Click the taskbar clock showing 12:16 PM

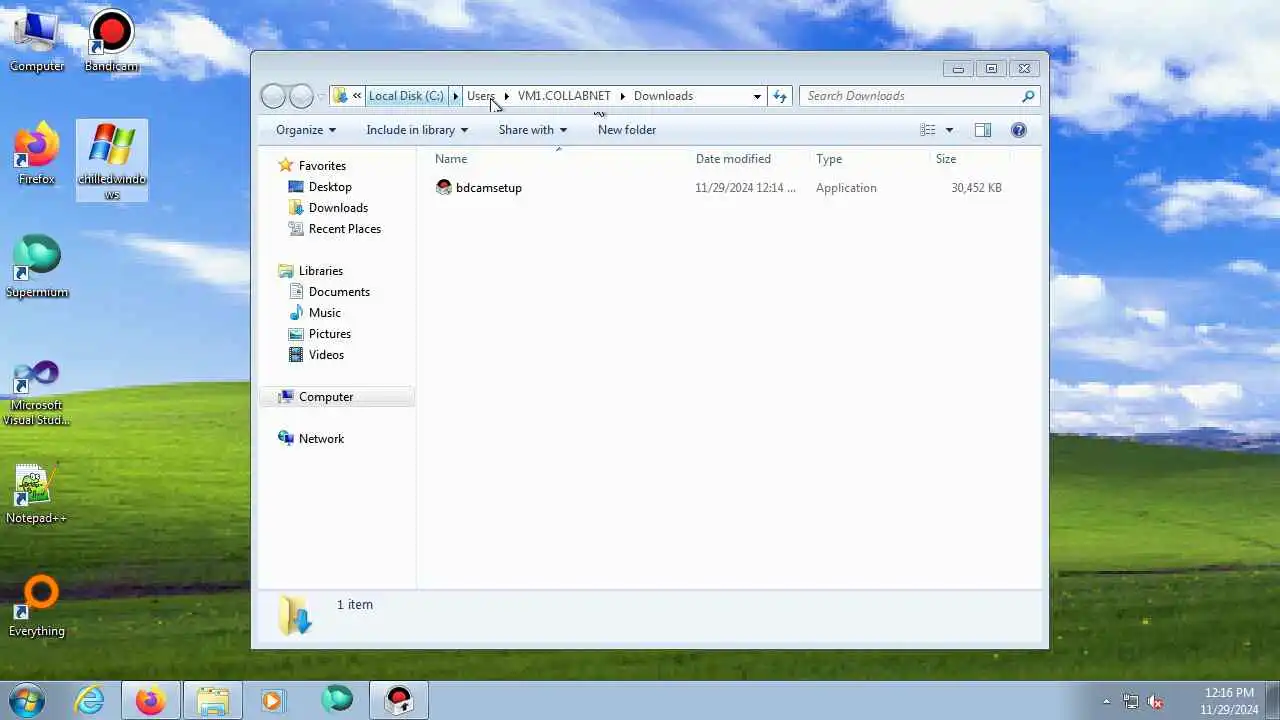1229,701
